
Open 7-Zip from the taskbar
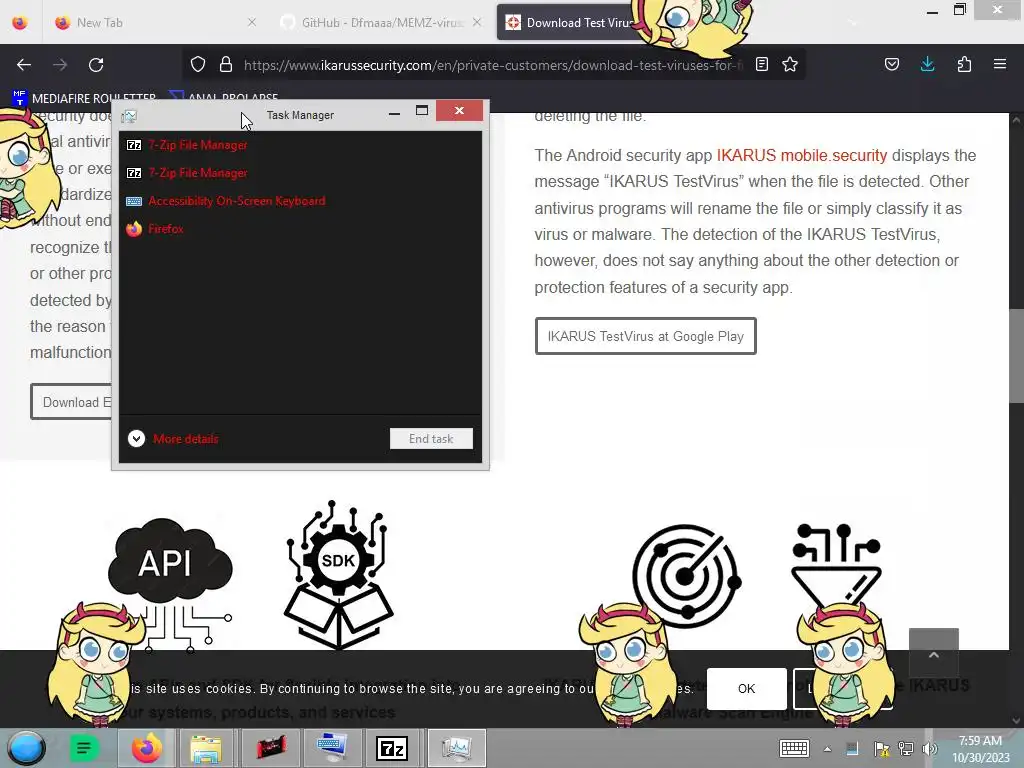392,748
